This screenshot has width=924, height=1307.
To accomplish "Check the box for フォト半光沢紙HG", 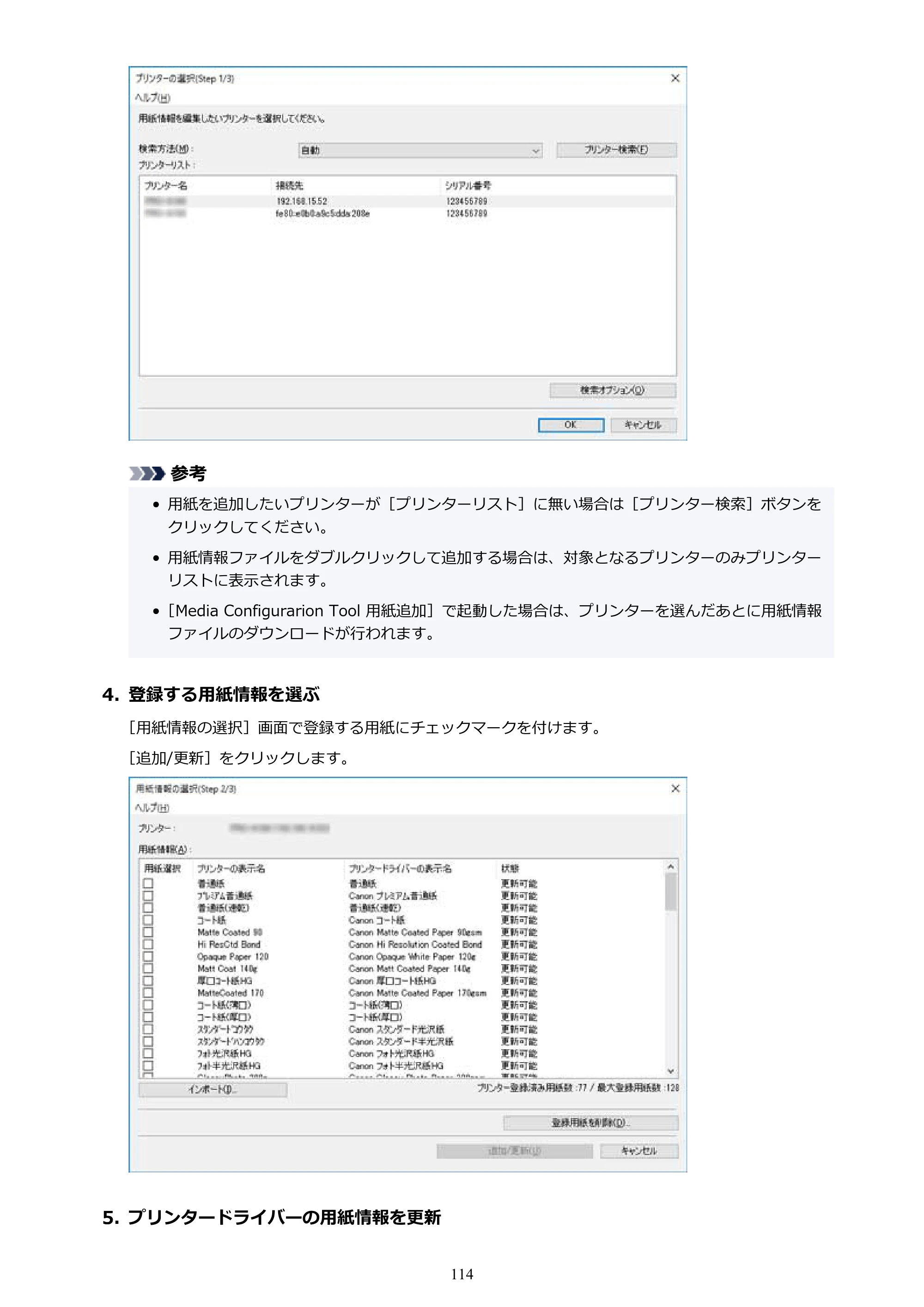I will coord(148,1066).
